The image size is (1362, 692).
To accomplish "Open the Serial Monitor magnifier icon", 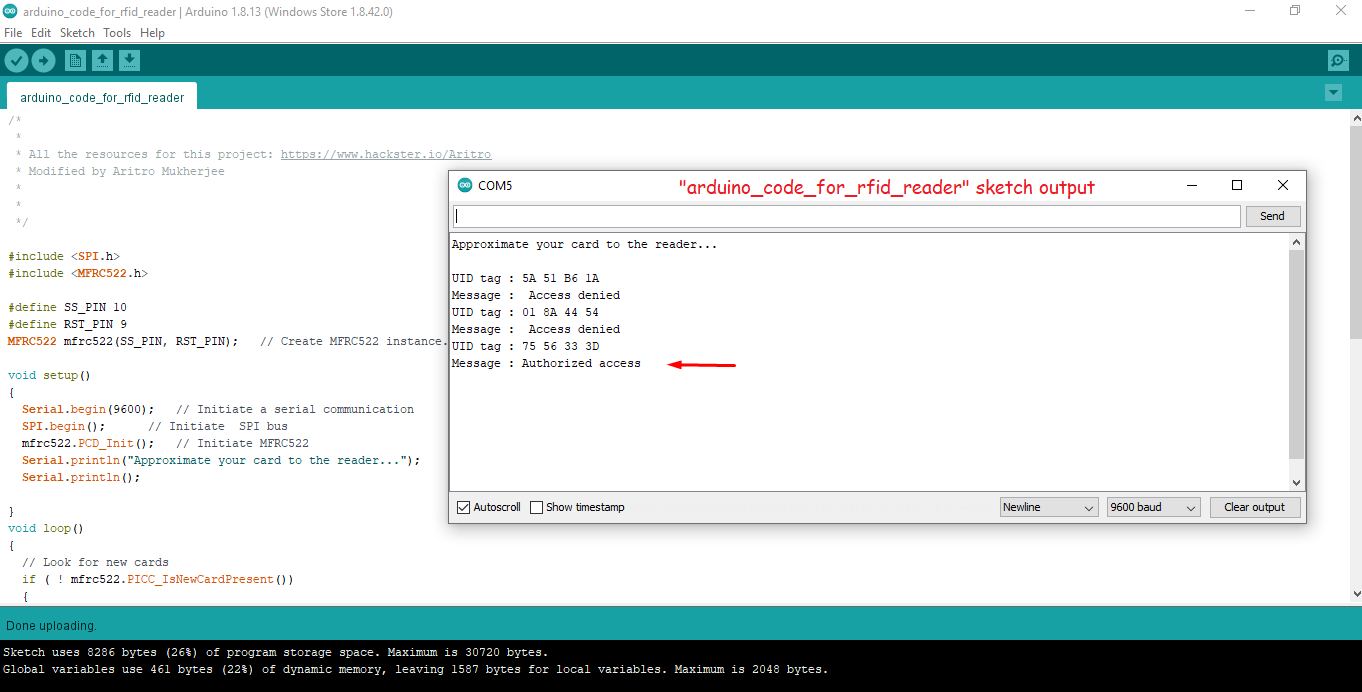I will (x=1338, y=61).
